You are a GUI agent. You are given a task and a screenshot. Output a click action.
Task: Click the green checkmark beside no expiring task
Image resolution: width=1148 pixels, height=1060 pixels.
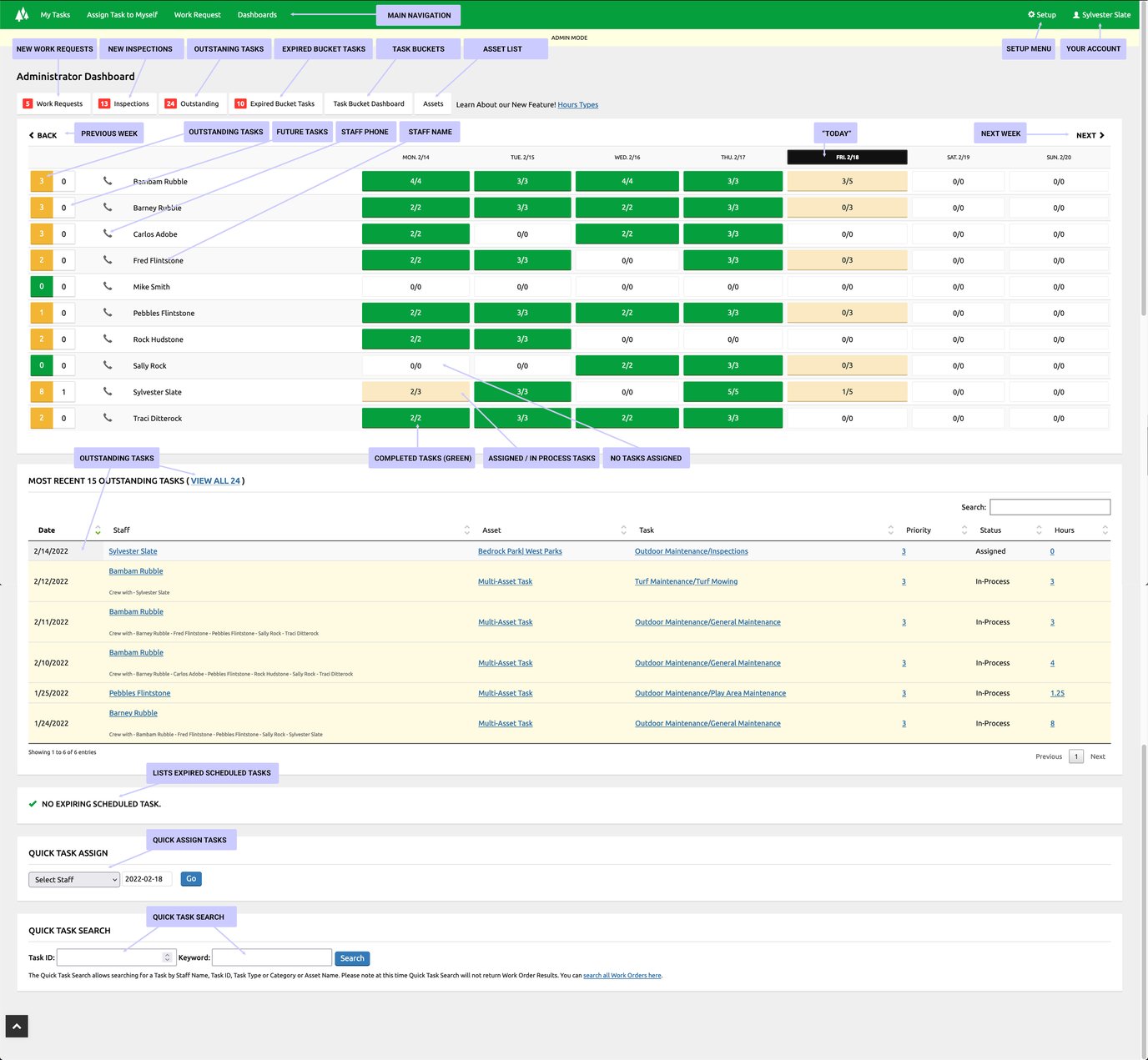[x=33, y=804]
